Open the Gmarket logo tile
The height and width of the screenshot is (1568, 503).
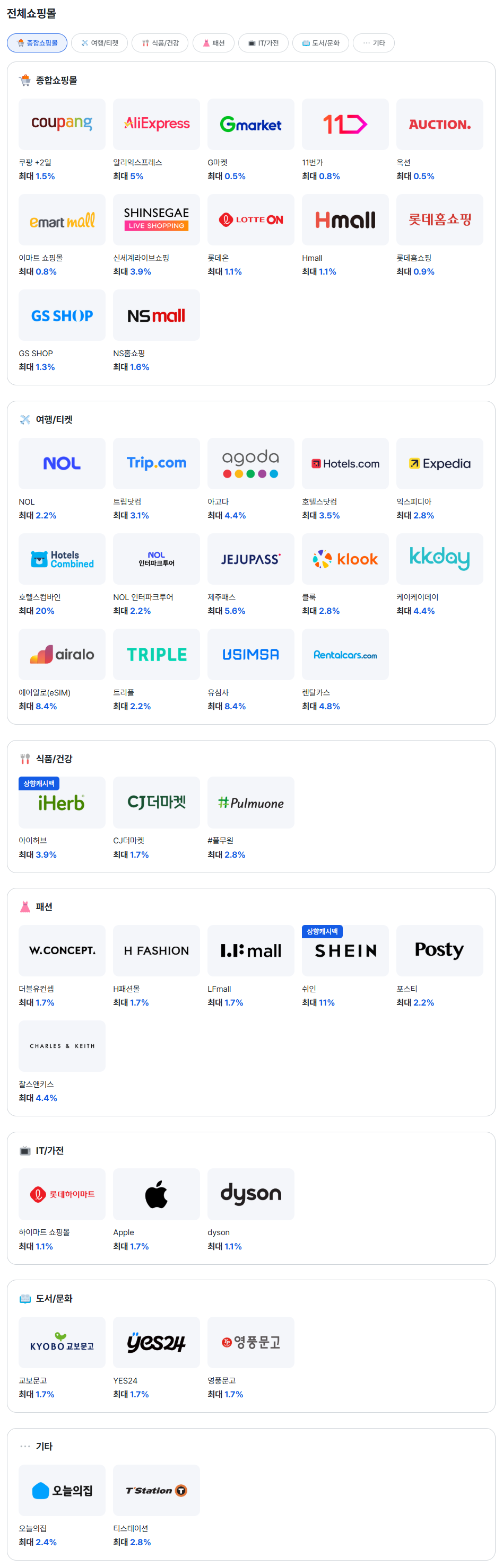250,124
